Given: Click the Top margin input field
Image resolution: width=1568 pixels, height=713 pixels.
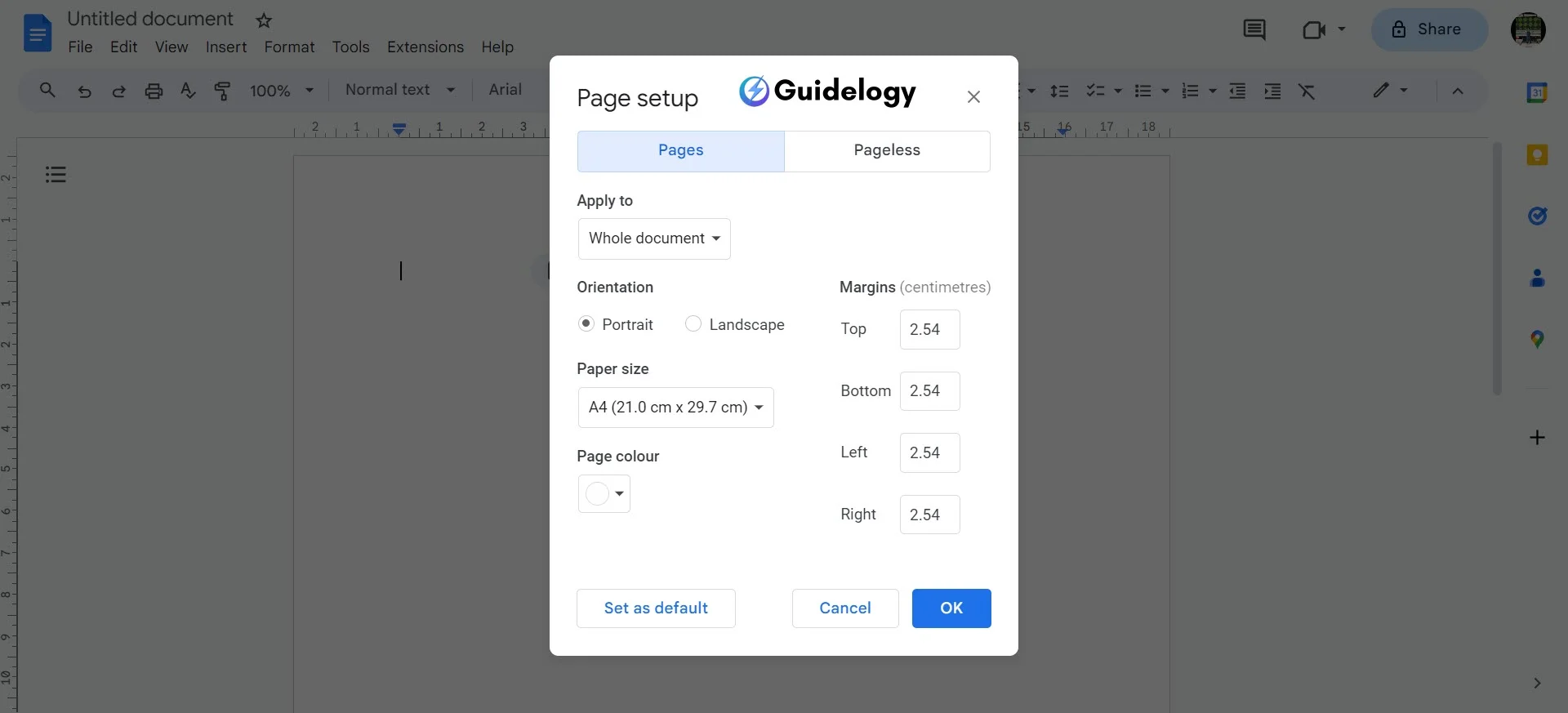Looking at the screenshot, I should pos(930,330).
